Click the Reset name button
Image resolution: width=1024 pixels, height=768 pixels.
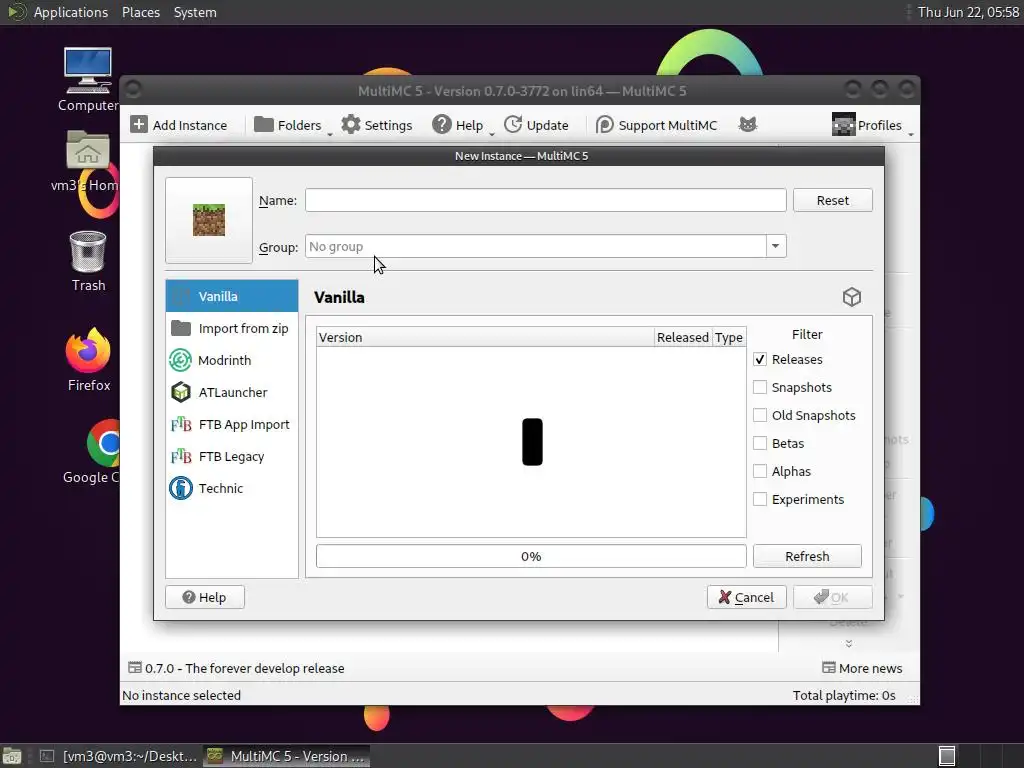point(833,200)
